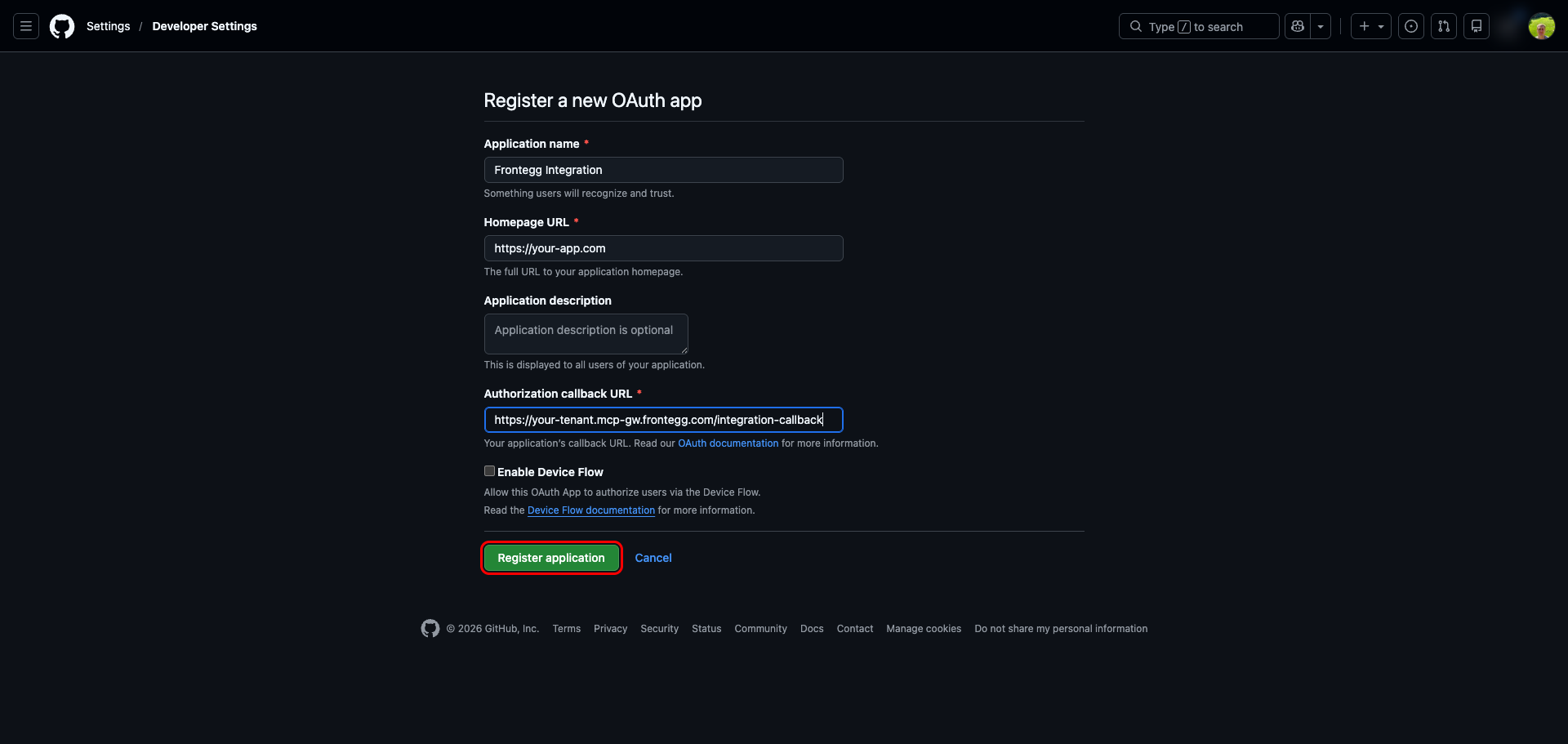Image resolution: width=1568 pixels, height=744 pixels.
Task: Open the OAuth documentation link
Action: tap(728, 443)
